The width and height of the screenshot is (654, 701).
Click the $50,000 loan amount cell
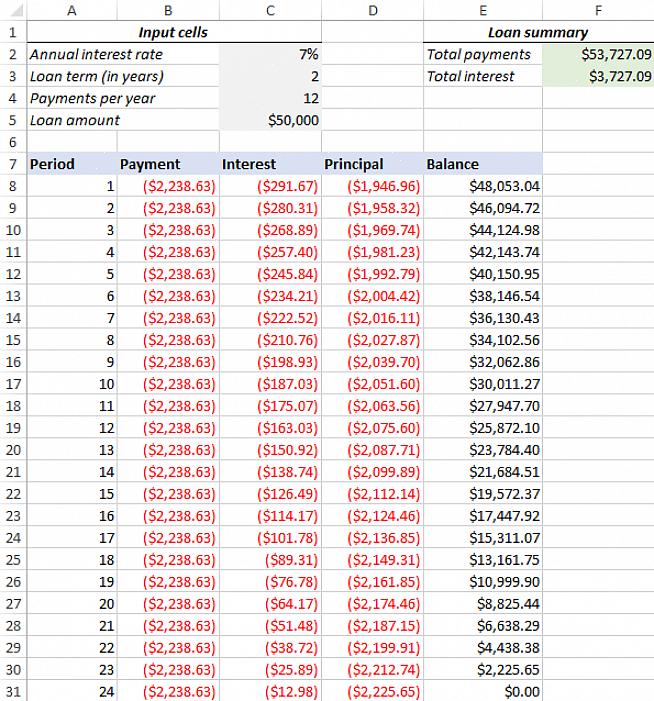(x=270, y=120)
